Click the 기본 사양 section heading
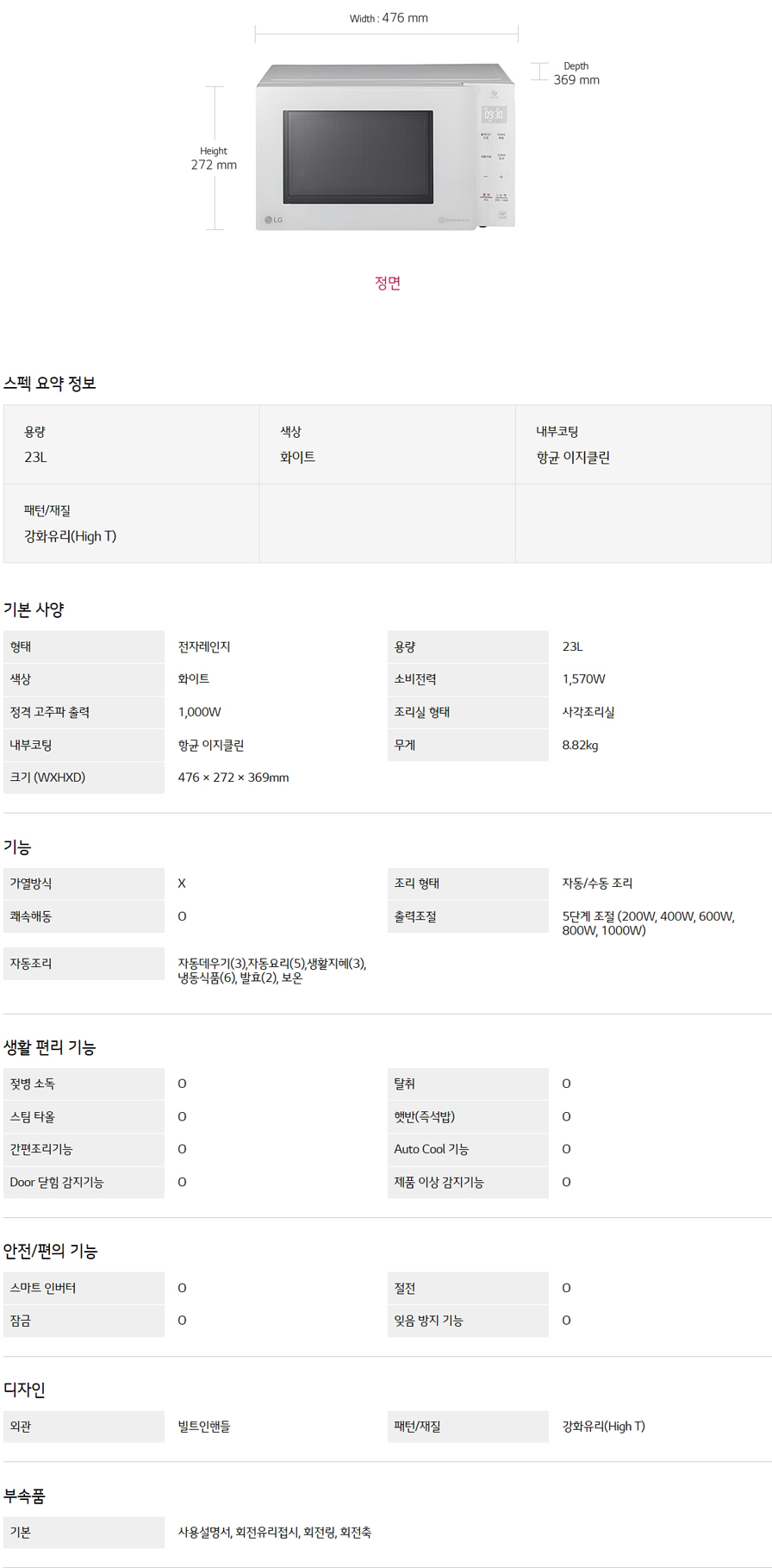The image size is (772, 1568). pos(34,609)
